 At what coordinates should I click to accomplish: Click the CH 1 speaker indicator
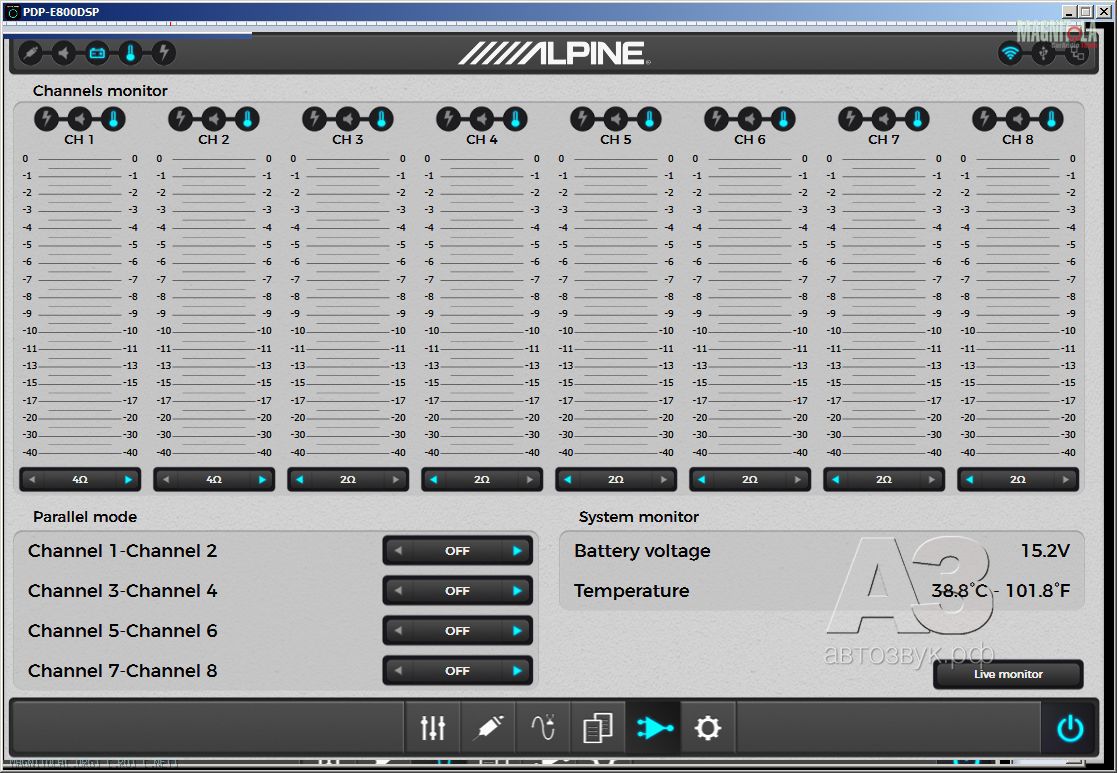(x=80, y=119)
